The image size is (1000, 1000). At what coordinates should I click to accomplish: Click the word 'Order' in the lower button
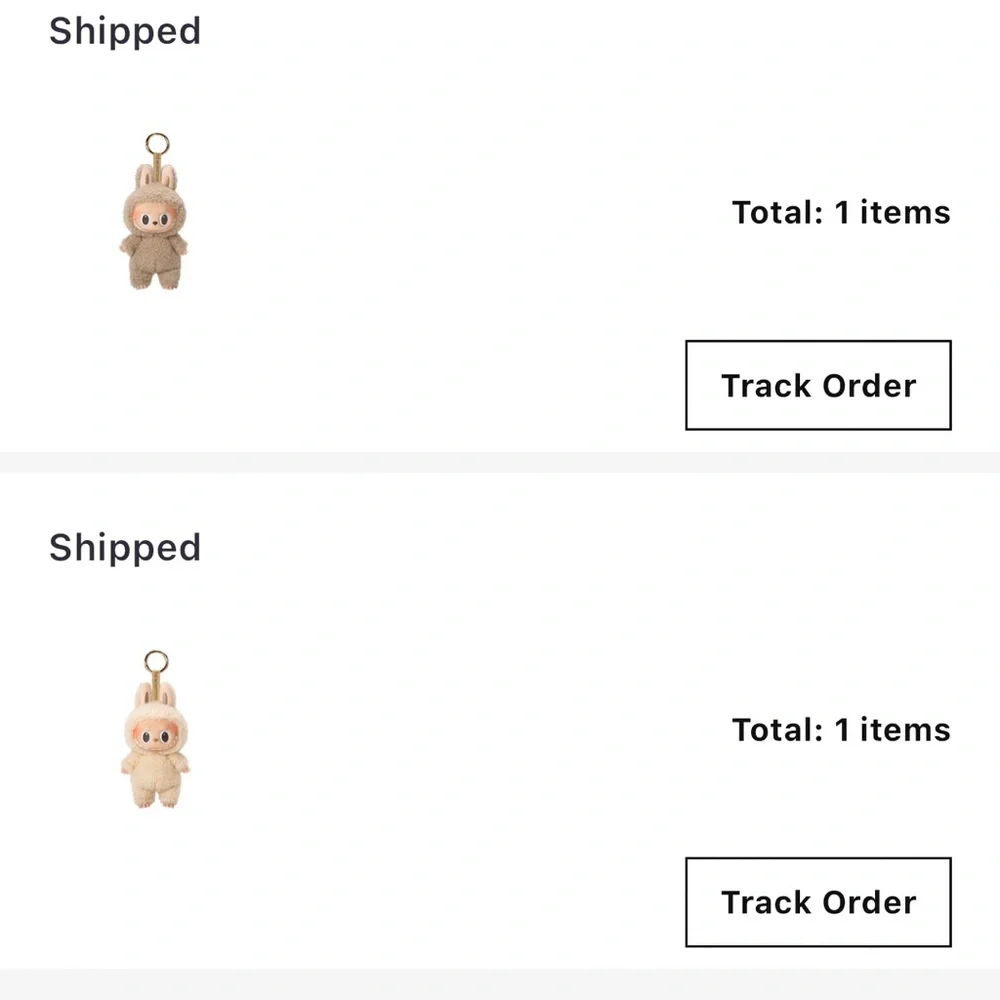868,902
